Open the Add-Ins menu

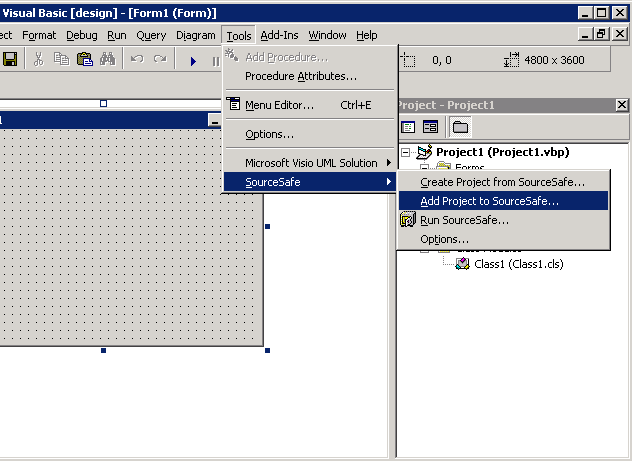pos(279,35)
